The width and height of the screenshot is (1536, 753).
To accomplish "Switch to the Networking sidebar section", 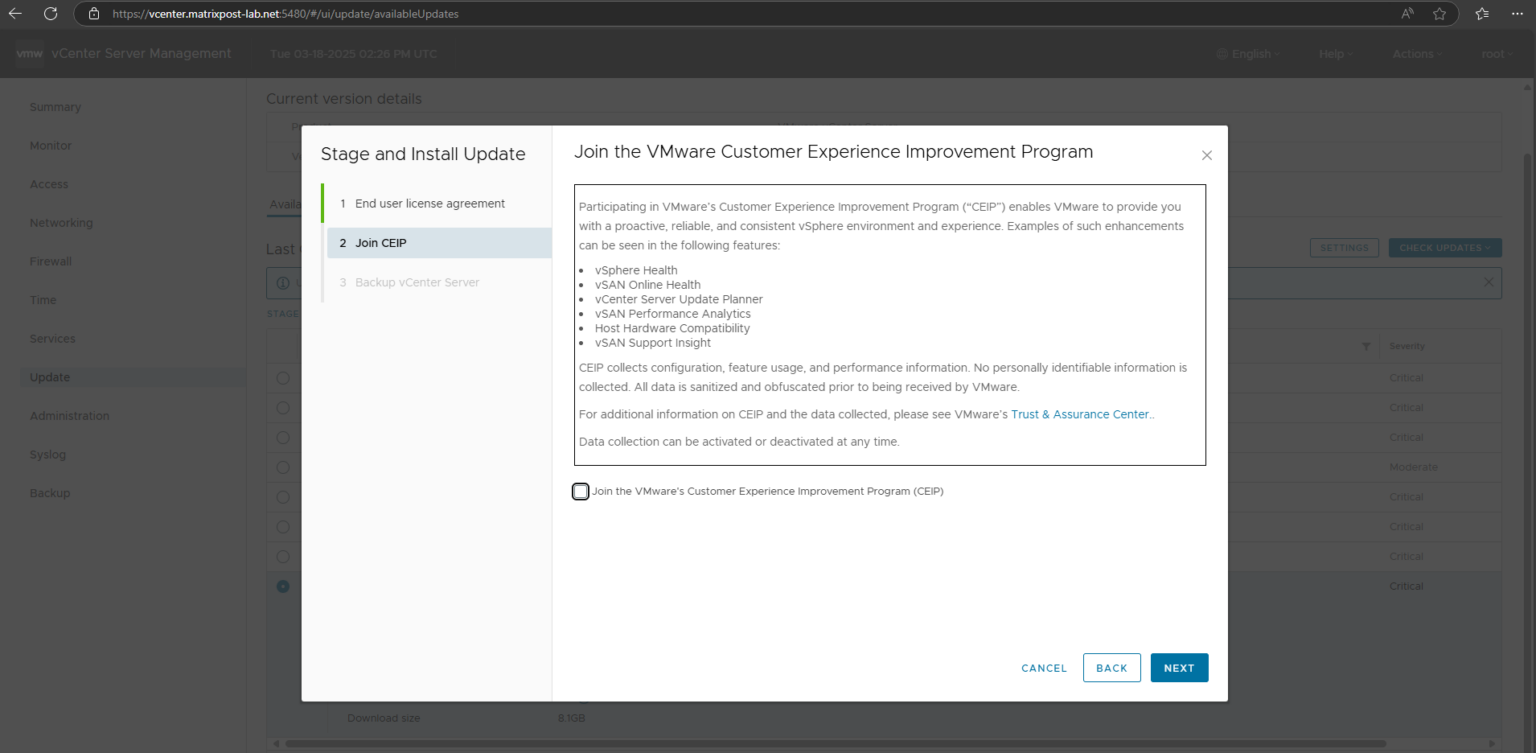I will pos(62,222).
